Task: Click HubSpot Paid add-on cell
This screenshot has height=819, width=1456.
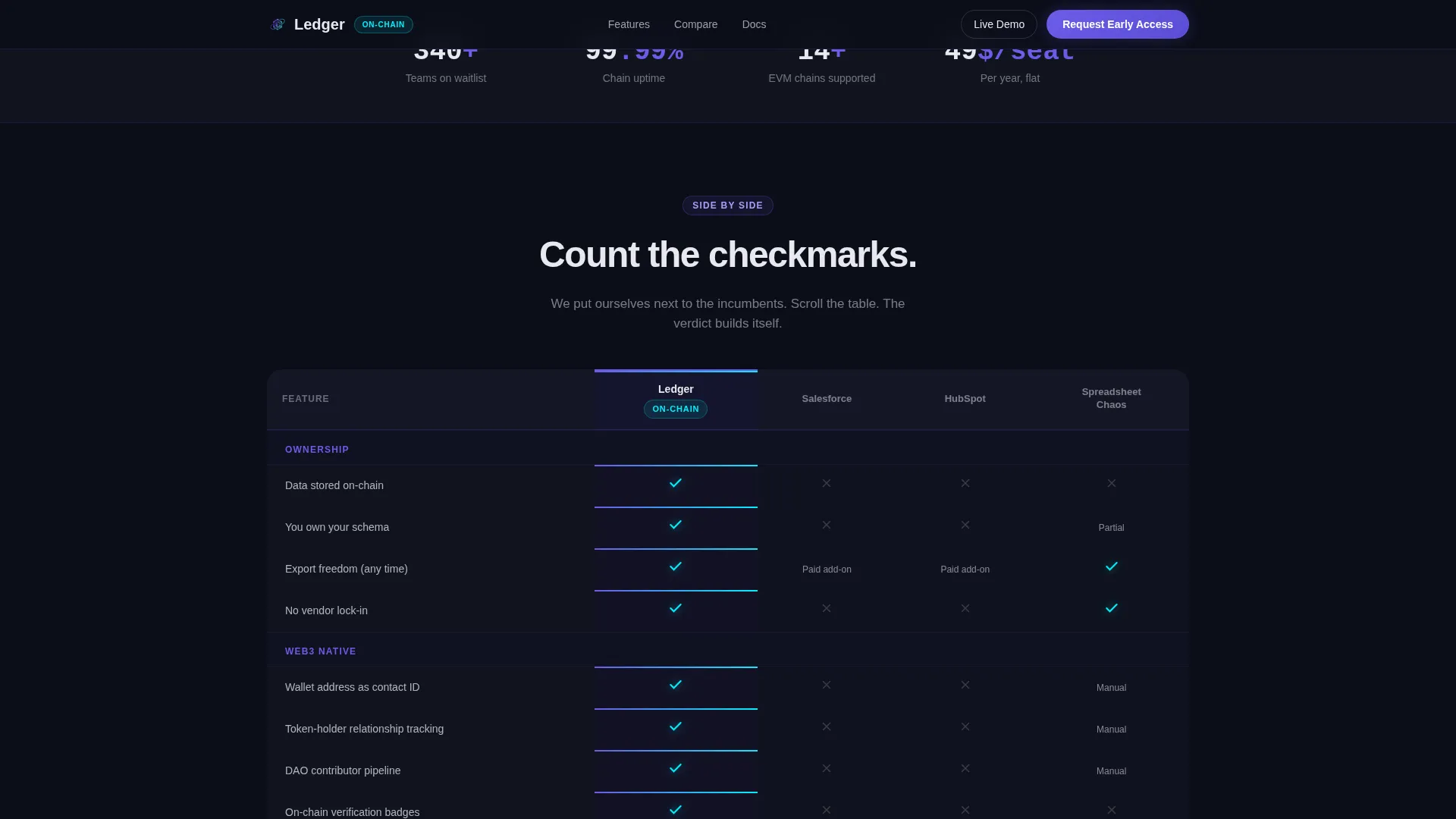Action: (965, 570)
